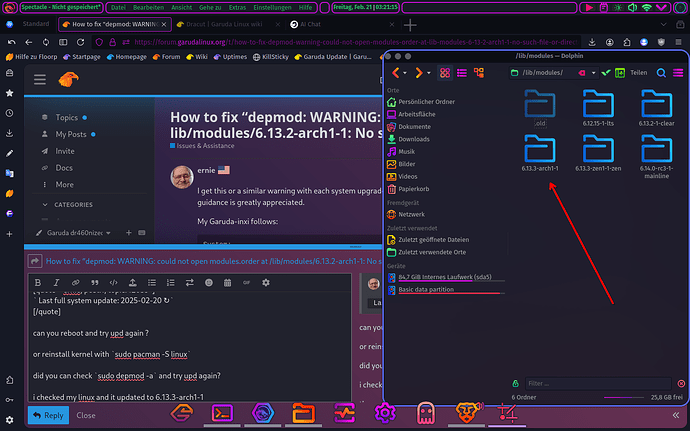
Task: Open Downloads in Dolphin places panel
Action: tap(408, 139)
